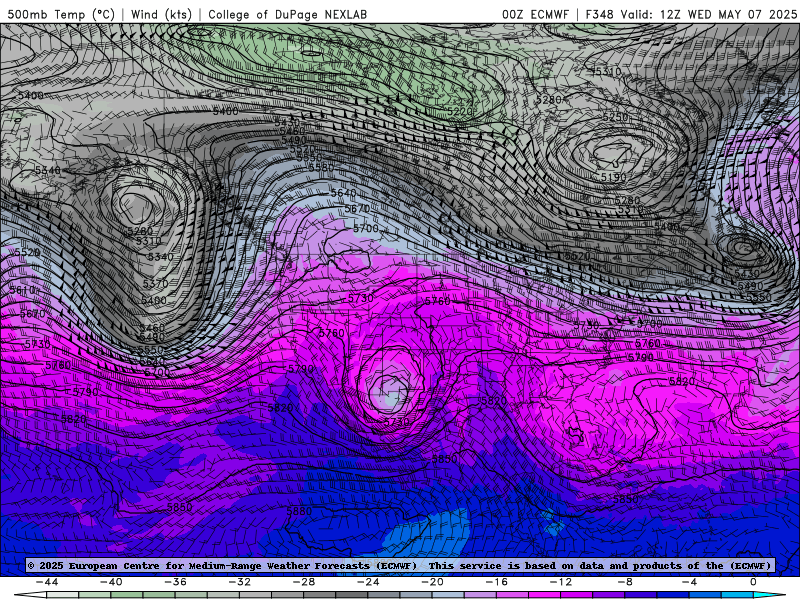
Task: Click the -12 temperature scale label
Action: click(561, 582)
